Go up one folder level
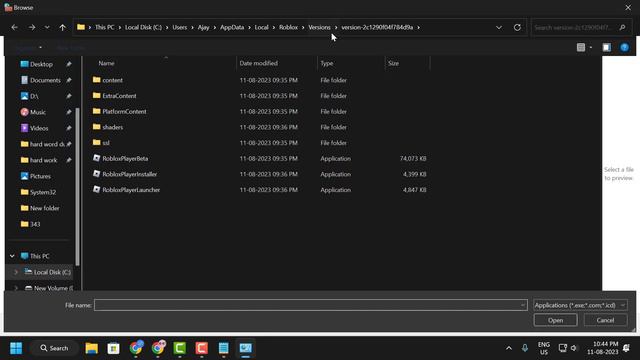The width and height of the screenshot is (640, 360). (x=62, y=27)
